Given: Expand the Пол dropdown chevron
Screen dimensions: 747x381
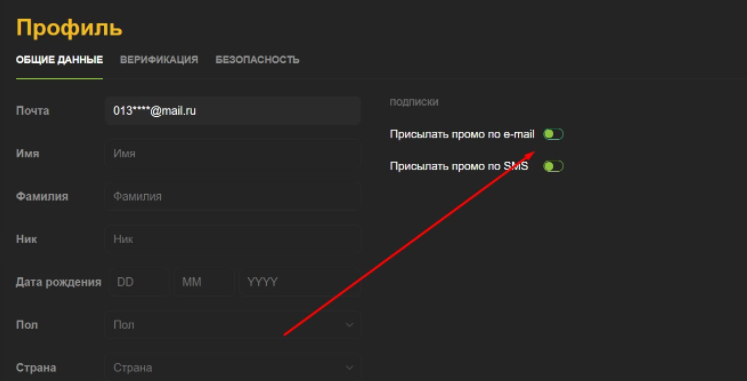Looking at the screenshot, I should pos(349,325).
